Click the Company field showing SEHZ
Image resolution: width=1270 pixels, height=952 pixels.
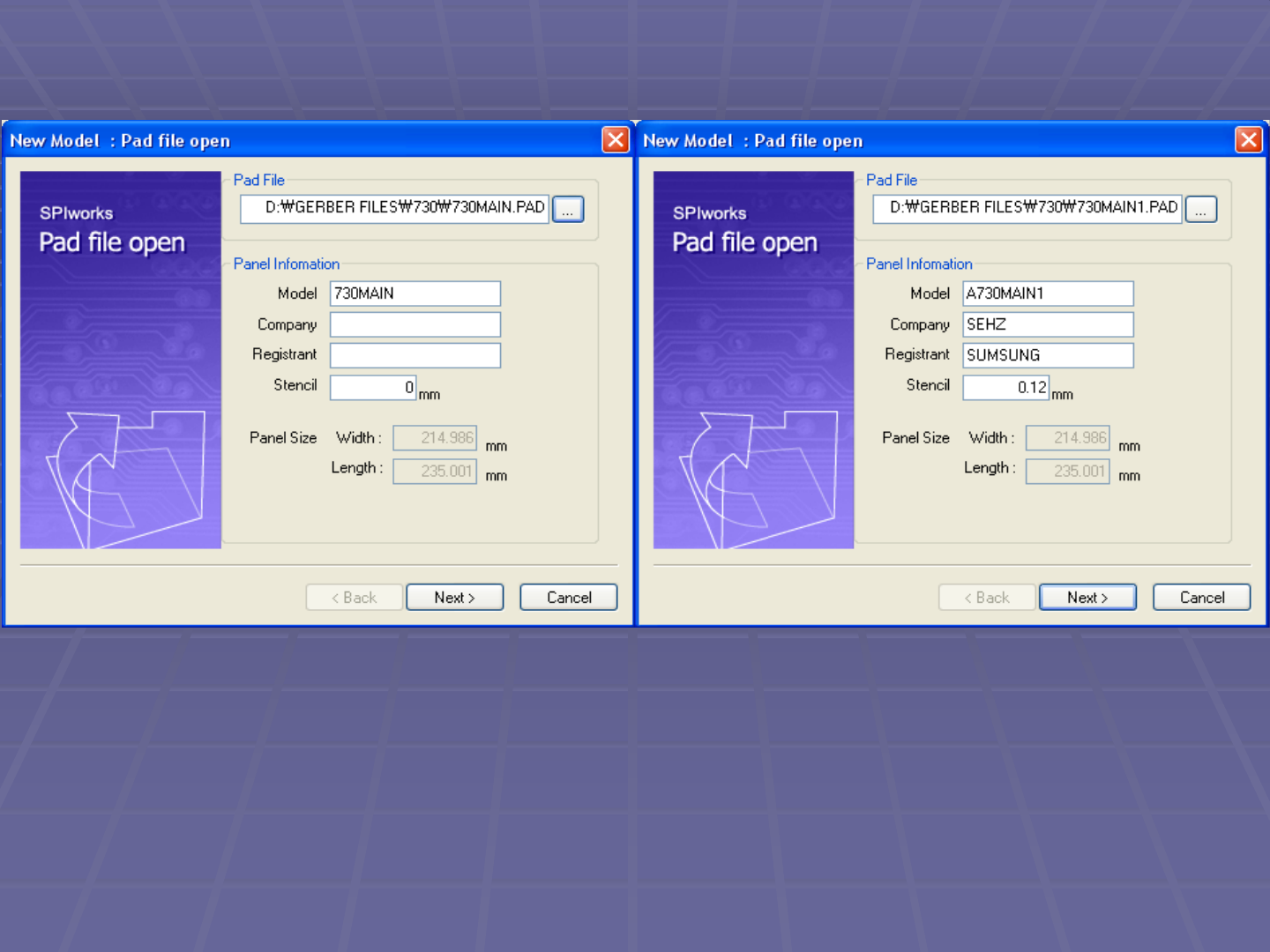tap(1048, 324)
